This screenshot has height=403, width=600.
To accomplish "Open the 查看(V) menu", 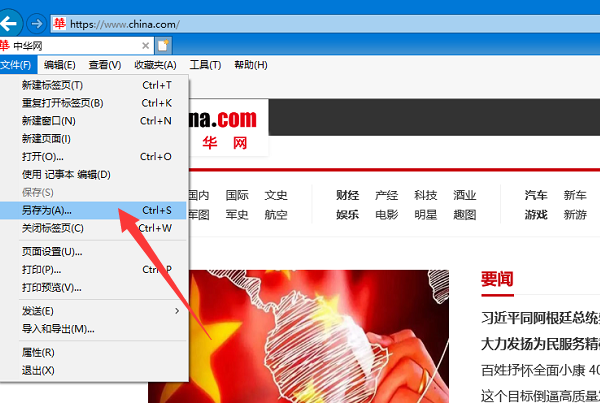I will click(x=105, y=65).
